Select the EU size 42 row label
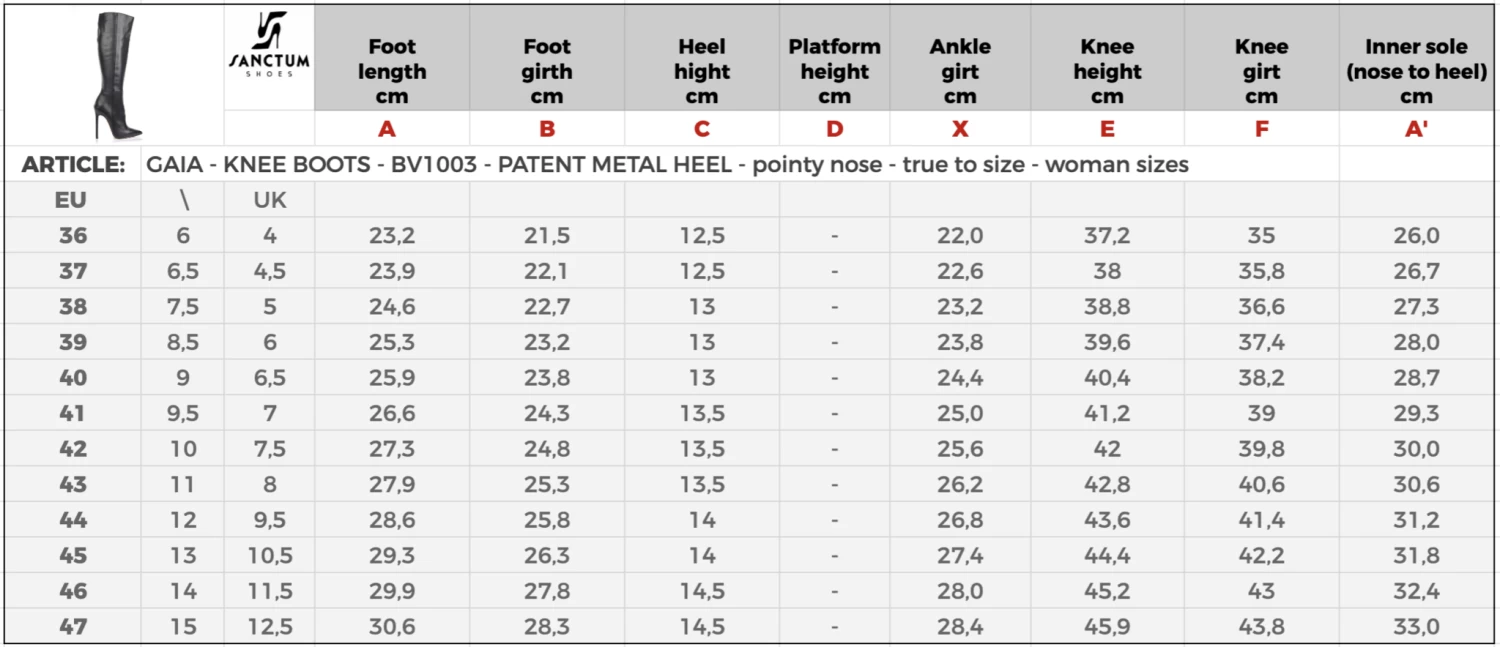Viewport: 1500px width, 647px height. 73,449
